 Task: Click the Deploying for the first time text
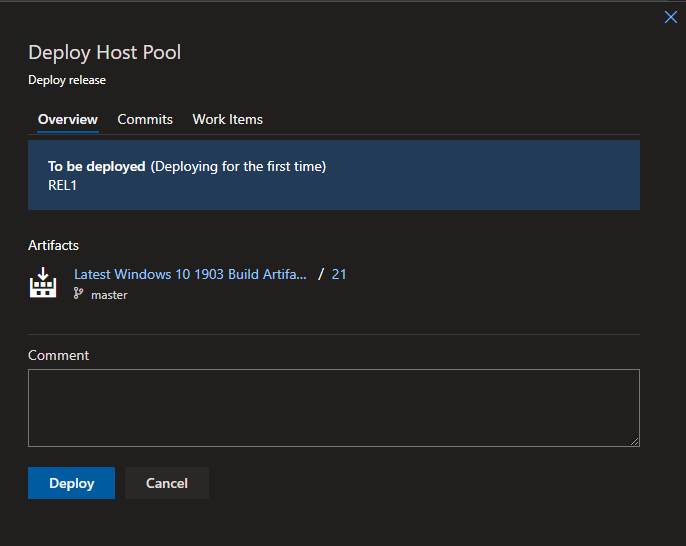point(238,167)
